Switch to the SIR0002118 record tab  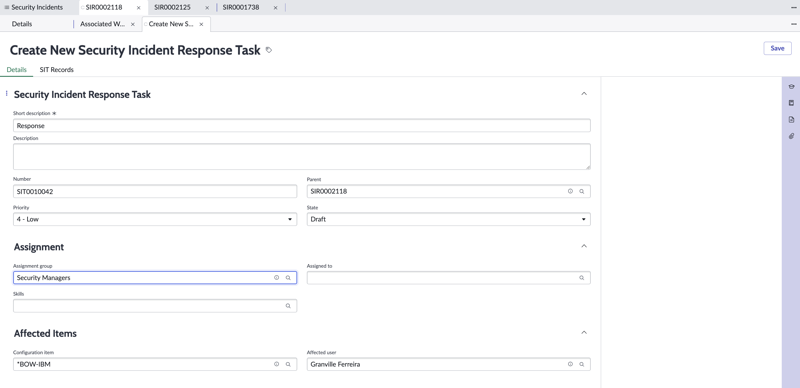tap(104, 8)
